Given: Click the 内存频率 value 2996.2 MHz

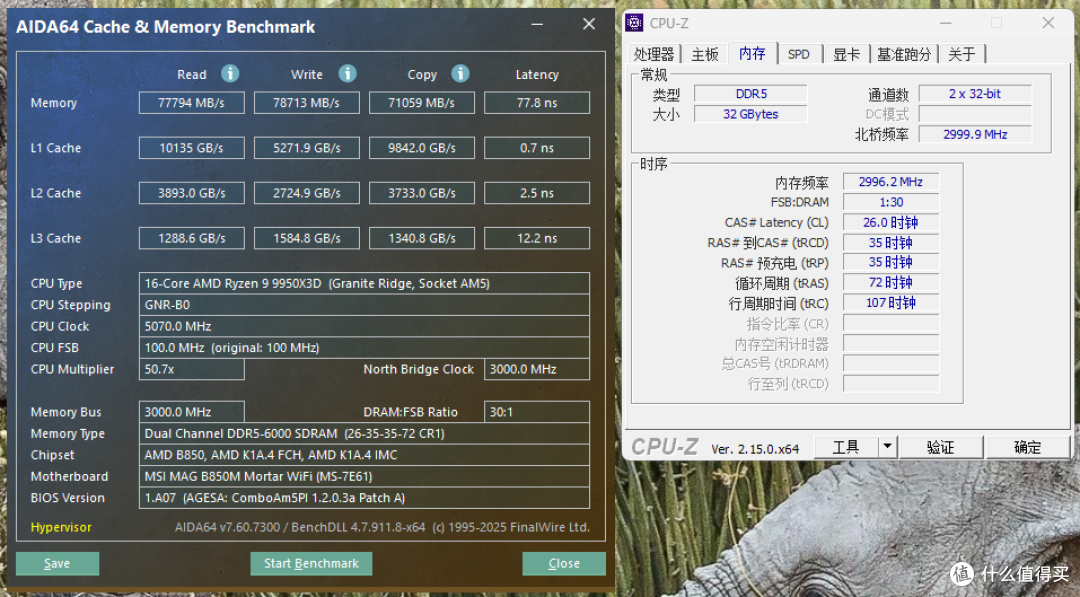Looking at the screenshot, I should tap(891, 182).
